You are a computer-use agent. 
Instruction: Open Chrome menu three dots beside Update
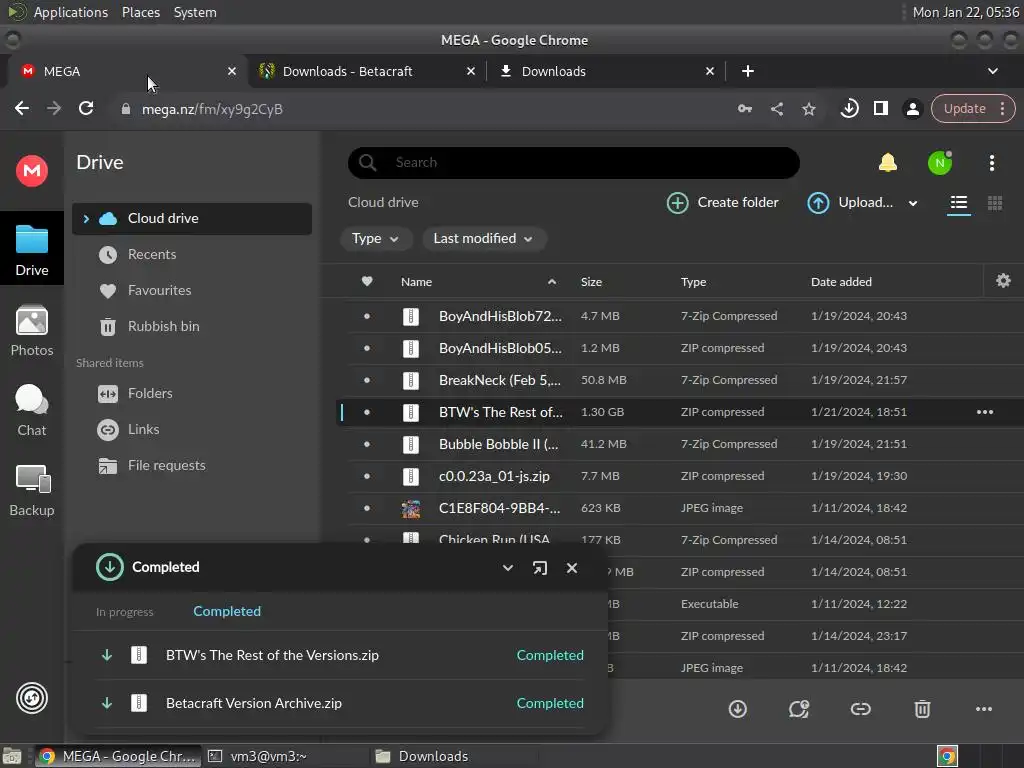[1002, 108]
